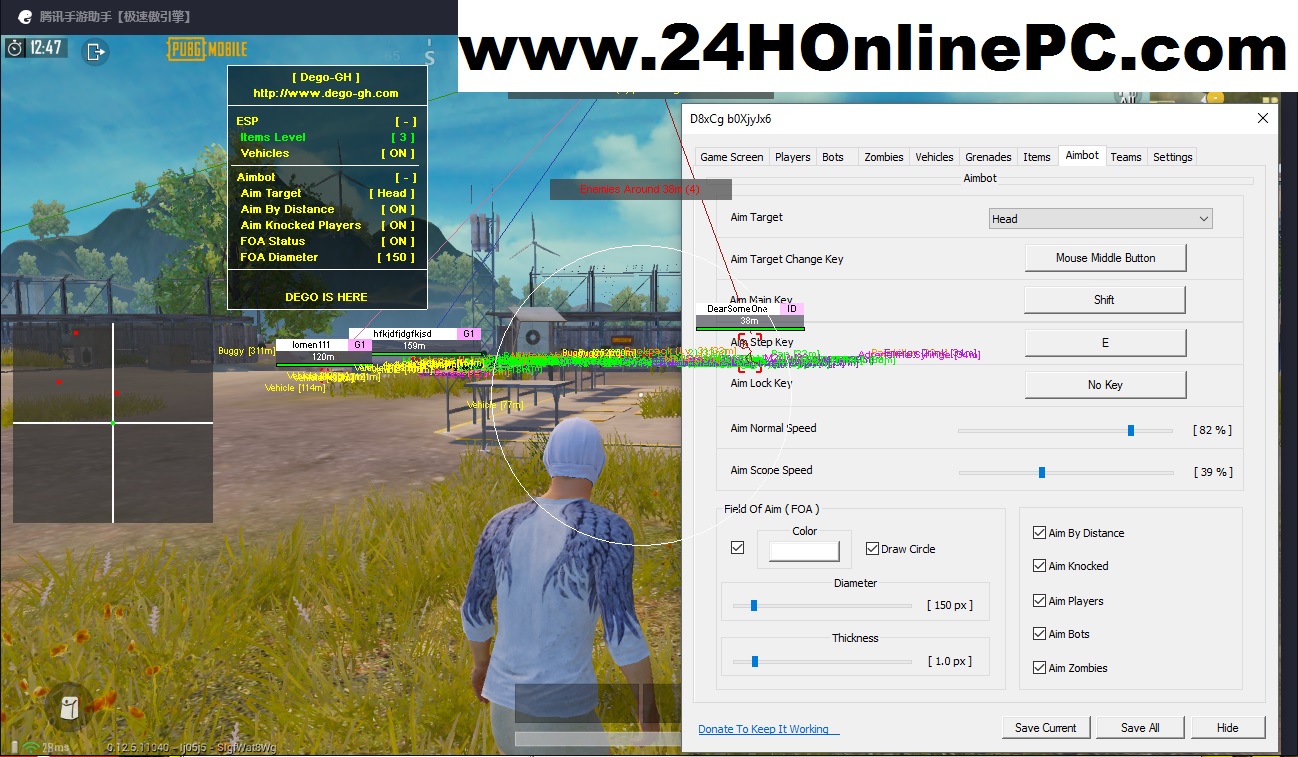Click the PUBG Mobile logo
The height and width of the screenshot is (757, 1298).
coord(206,48)
